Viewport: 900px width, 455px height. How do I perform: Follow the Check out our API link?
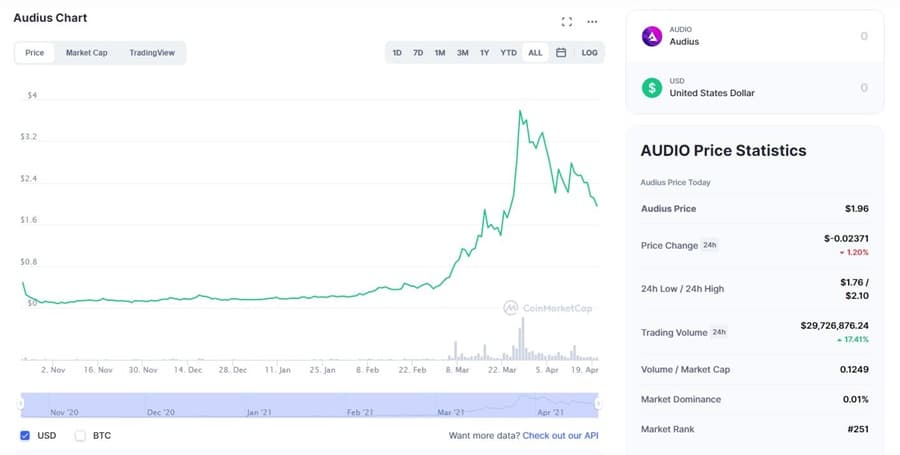[560, 436]
